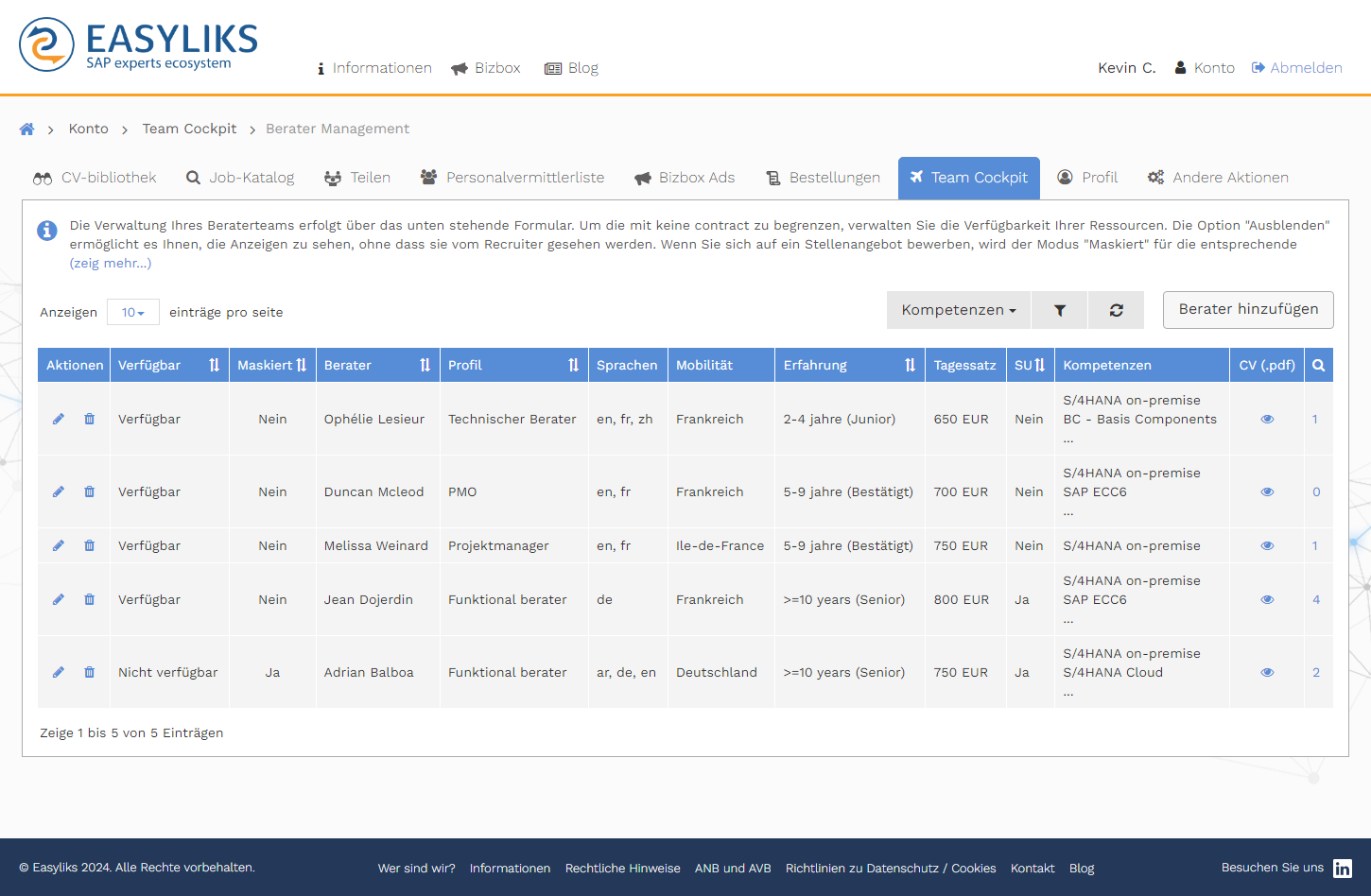Viewport: 1371px width, 896px height.
Task: Delete Duncan Mcleod using trash icon
Action: [89, 491]
